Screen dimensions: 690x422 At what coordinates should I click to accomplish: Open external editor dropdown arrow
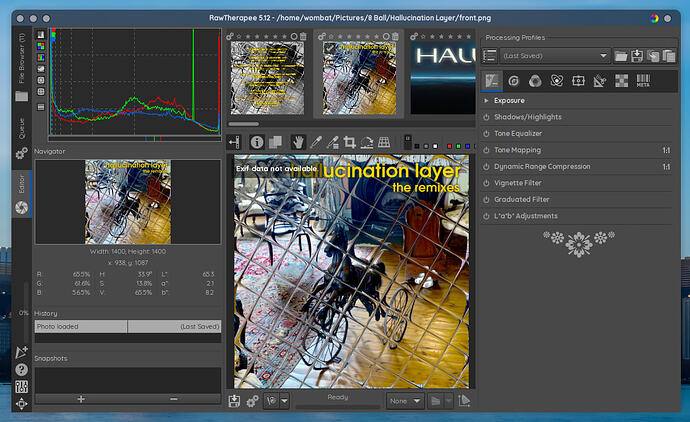click(284, 401)
